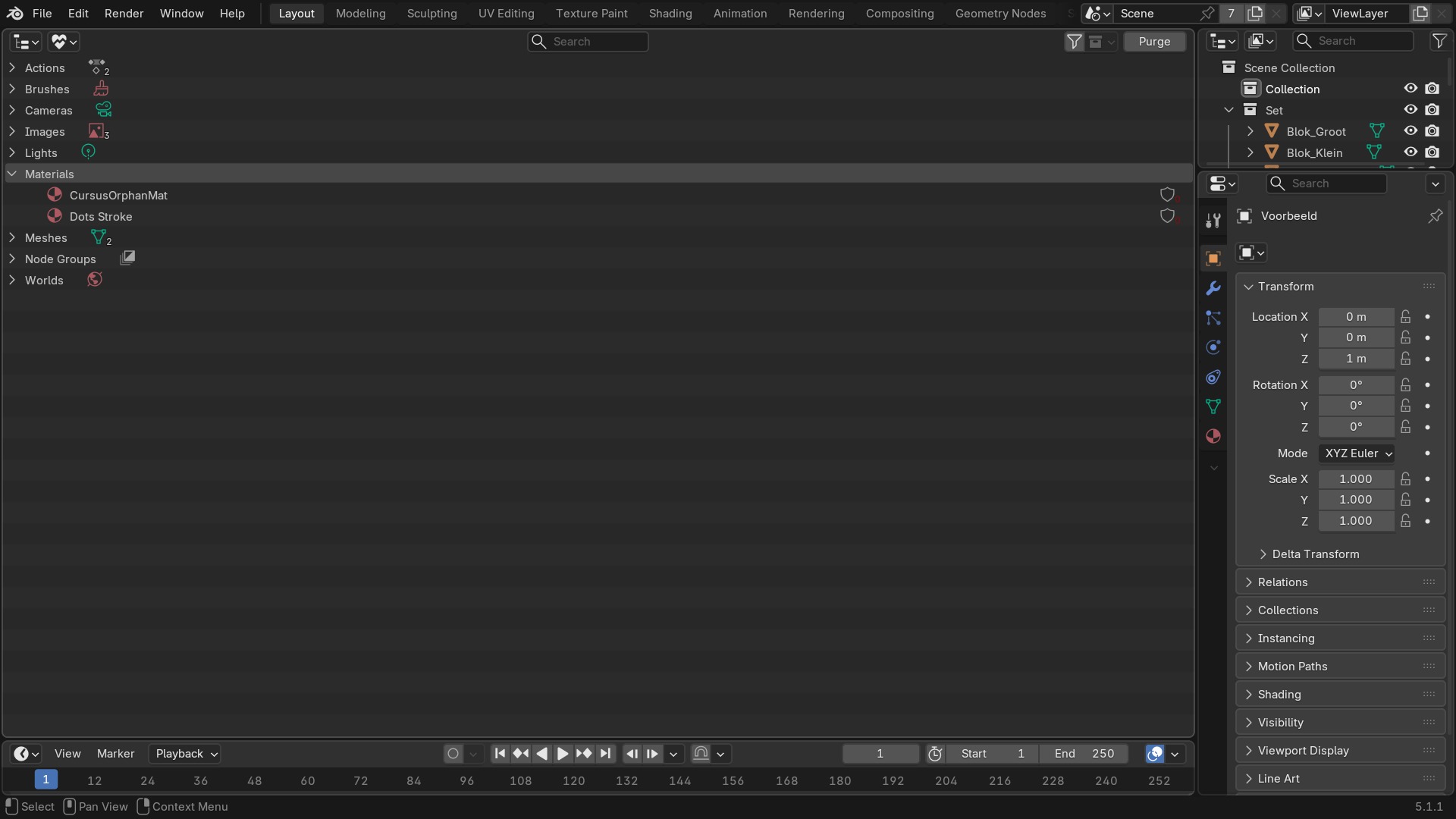Expand the Actions data category
This screenshot has height=819, width=1456.
coord(12,67)
